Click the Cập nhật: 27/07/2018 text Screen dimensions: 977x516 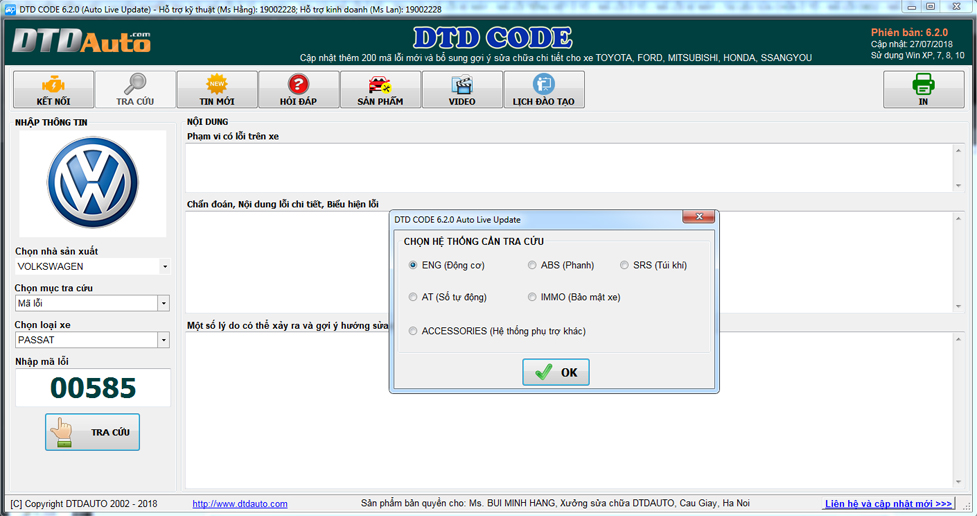pyautogui.click(x=912, y=44)
